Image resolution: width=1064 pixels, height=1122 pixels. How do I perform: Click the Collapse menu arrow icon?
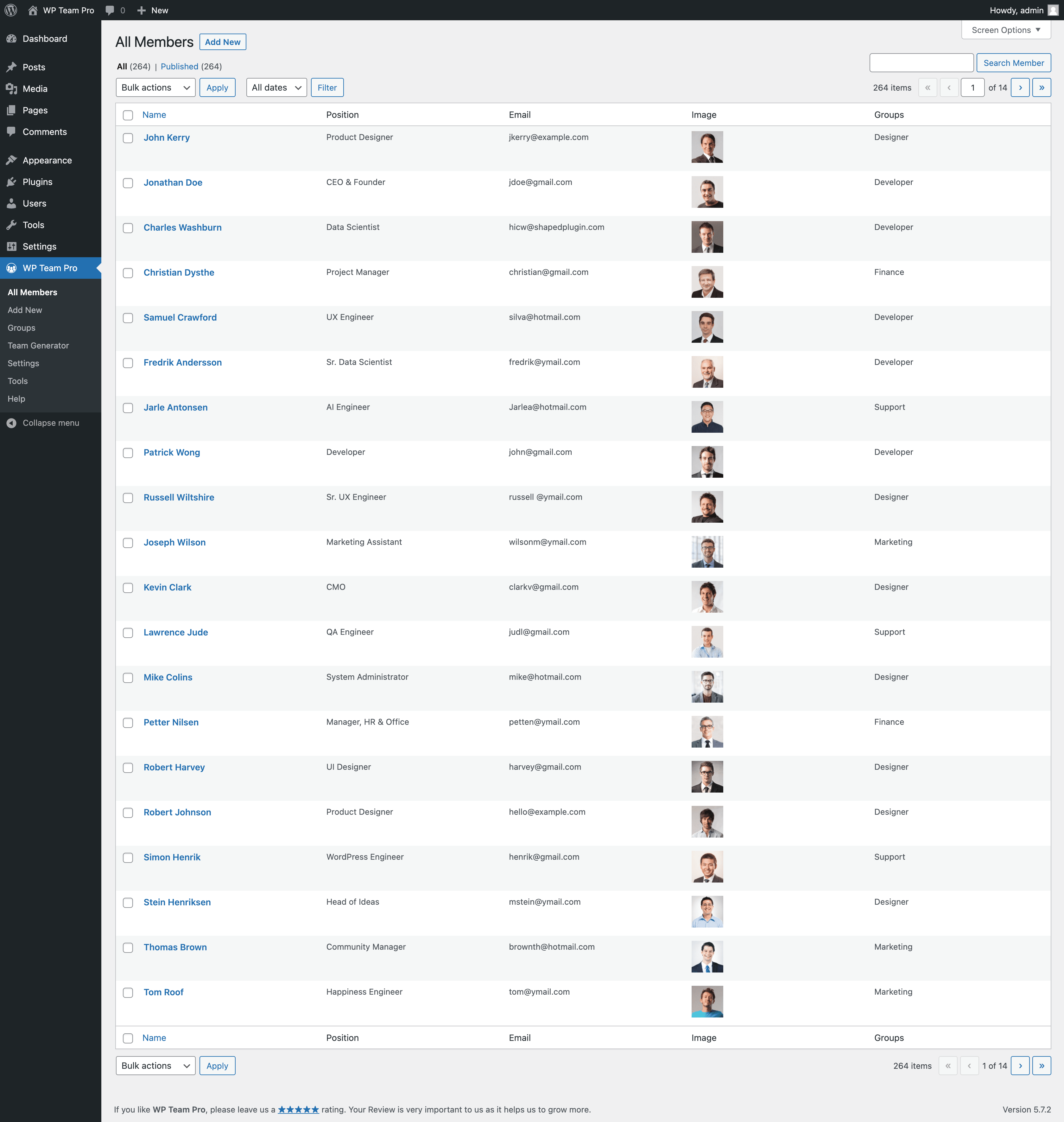click(11, 423)
